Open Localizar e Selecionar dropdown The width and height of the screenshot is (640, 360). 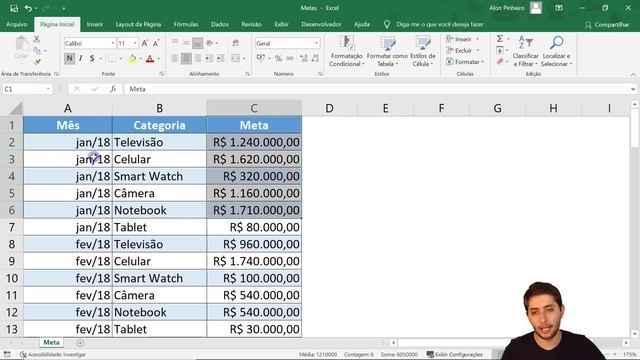(556, 51)
